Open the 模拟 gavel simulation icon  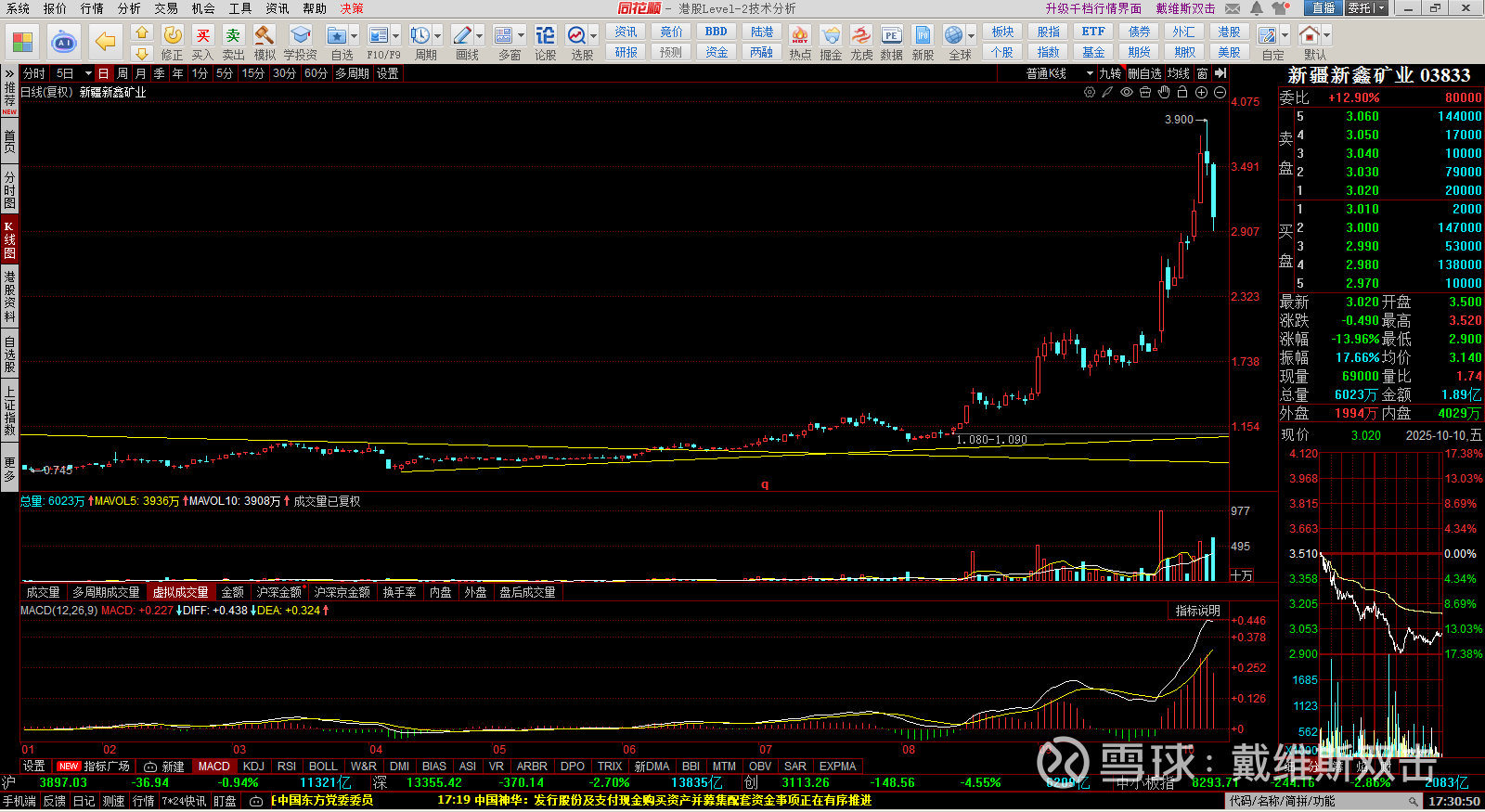pyautogui.click(x=265, y=43)
